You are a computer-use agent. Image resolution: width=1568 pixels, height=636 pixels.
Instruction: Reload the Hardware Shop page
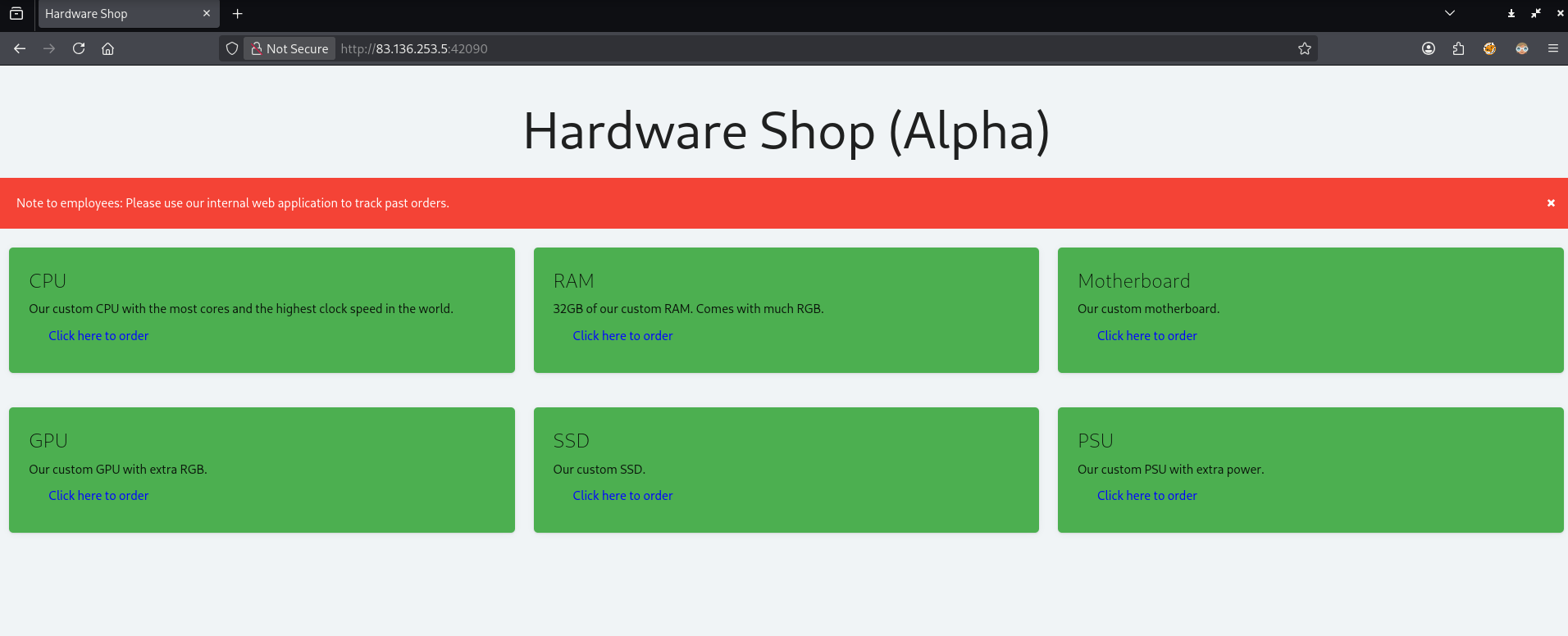pyautogui.click(x=79, y=48)
